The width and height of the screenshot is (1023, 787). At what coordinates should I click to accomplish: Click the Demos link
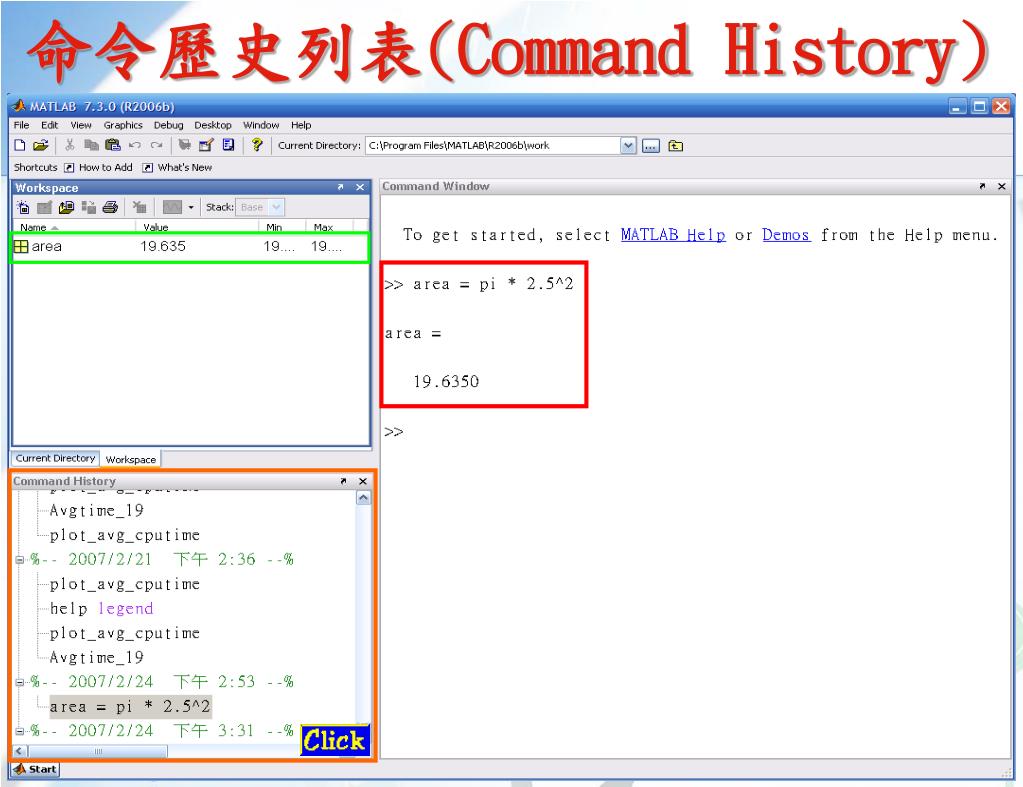786,235
